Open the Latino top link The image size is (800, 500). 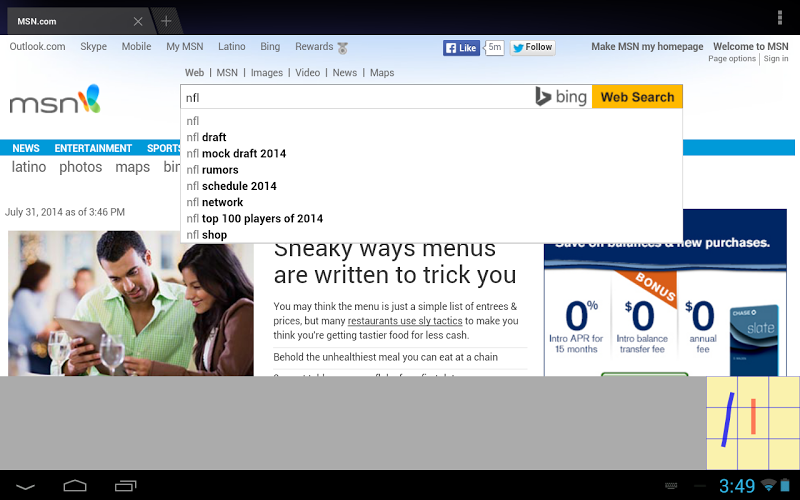(232, 46)
